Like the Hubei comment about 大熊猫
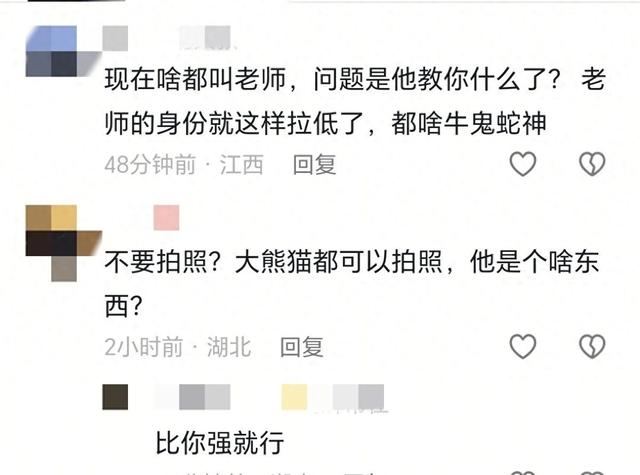 (x=523, y=346)
